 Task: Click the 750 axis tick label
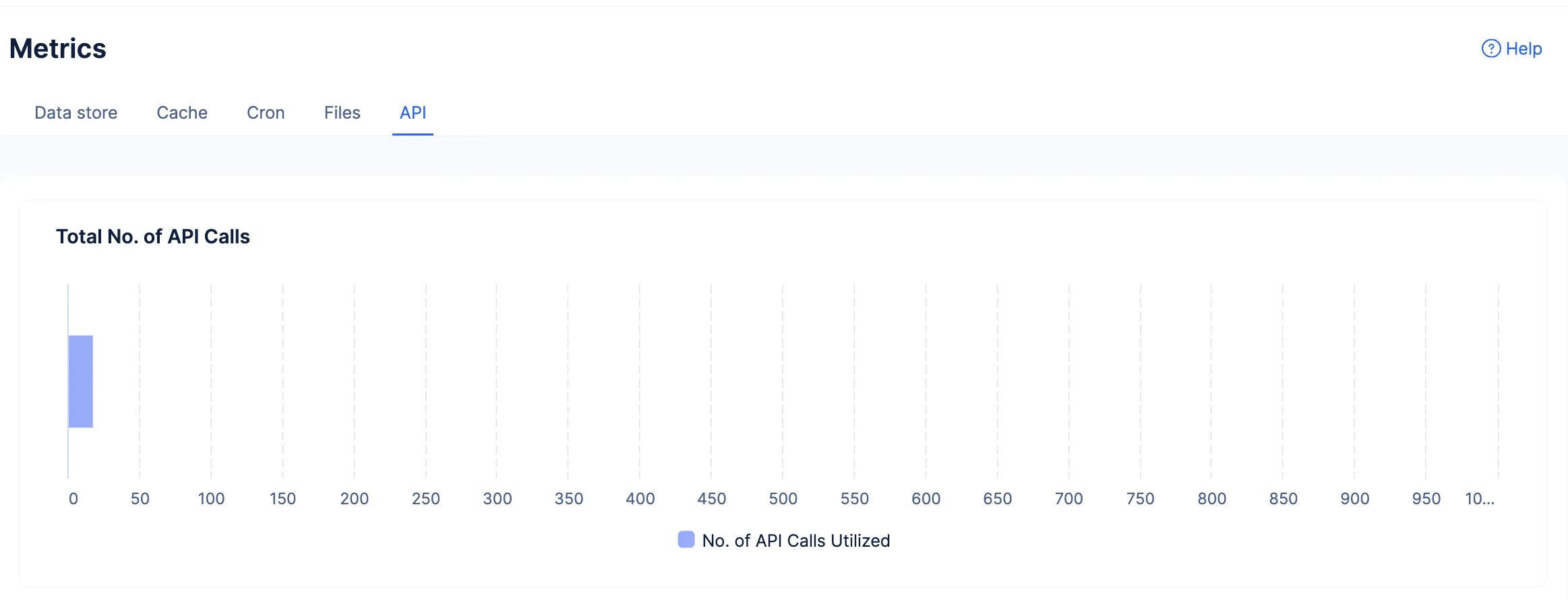(1141, 499)
